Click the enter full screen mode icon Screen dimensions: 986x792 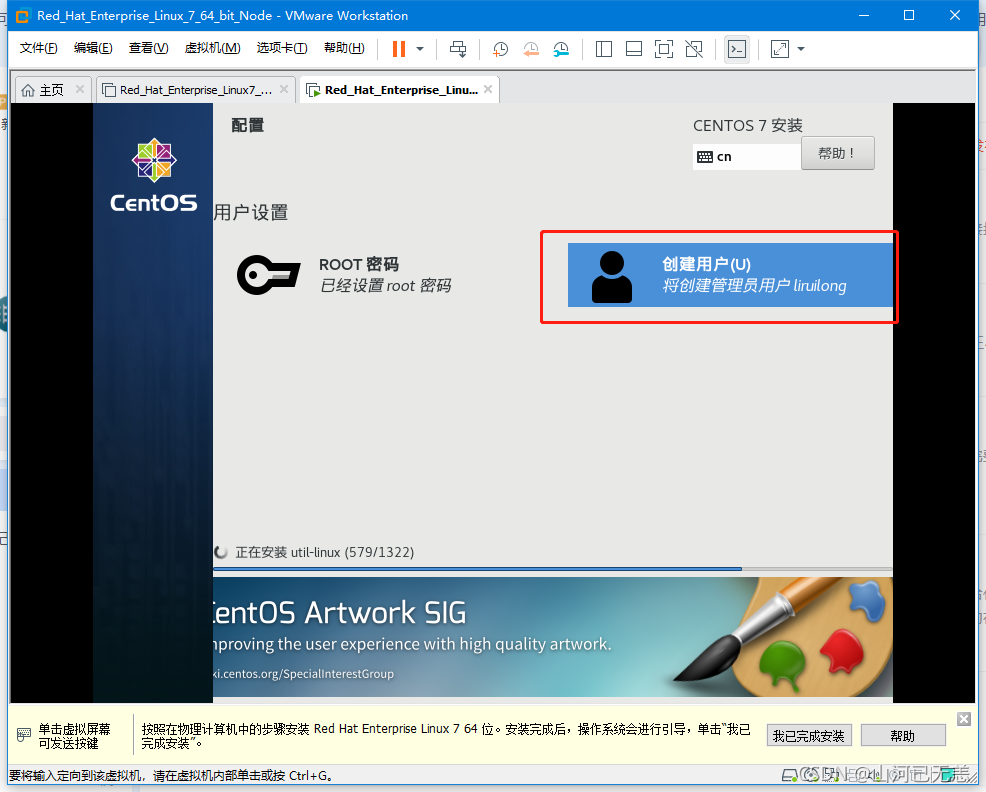coord(664,49)
